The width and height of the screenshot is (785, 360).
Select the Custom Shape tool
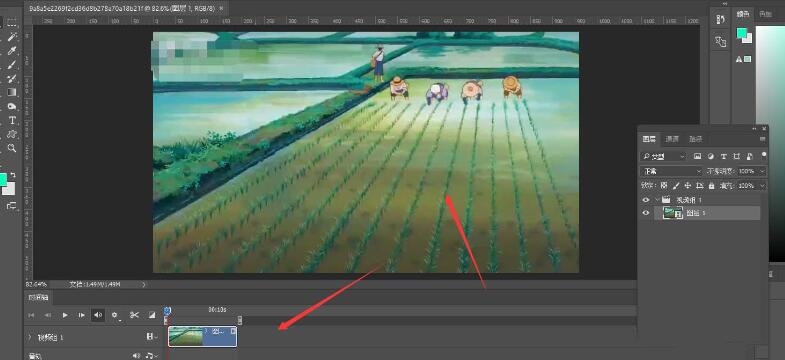pyautogui.click(x=12, y=134)
